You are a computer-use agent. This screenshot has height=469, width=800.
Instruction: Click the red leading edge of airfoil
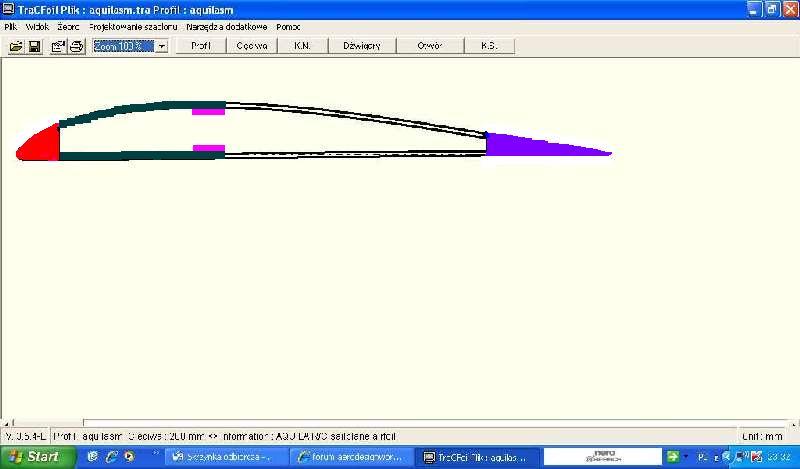click(42, 145)
